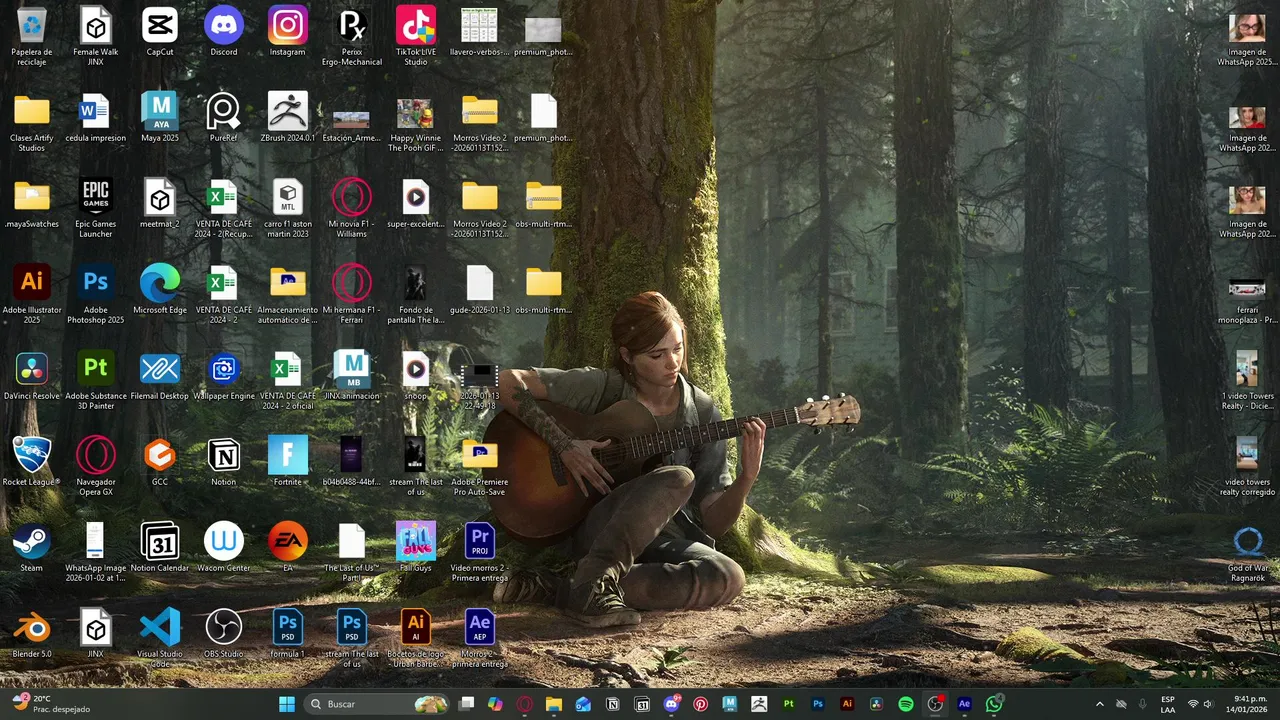Open the PureRef desktop shortcut
This screenshot has width=1280, height=720.
click(x=224, y=118)
